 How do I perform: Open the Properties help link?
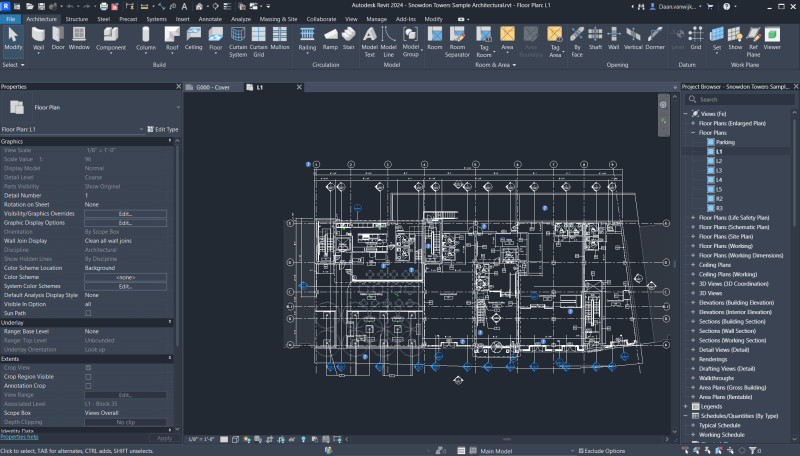pos(19,437)
